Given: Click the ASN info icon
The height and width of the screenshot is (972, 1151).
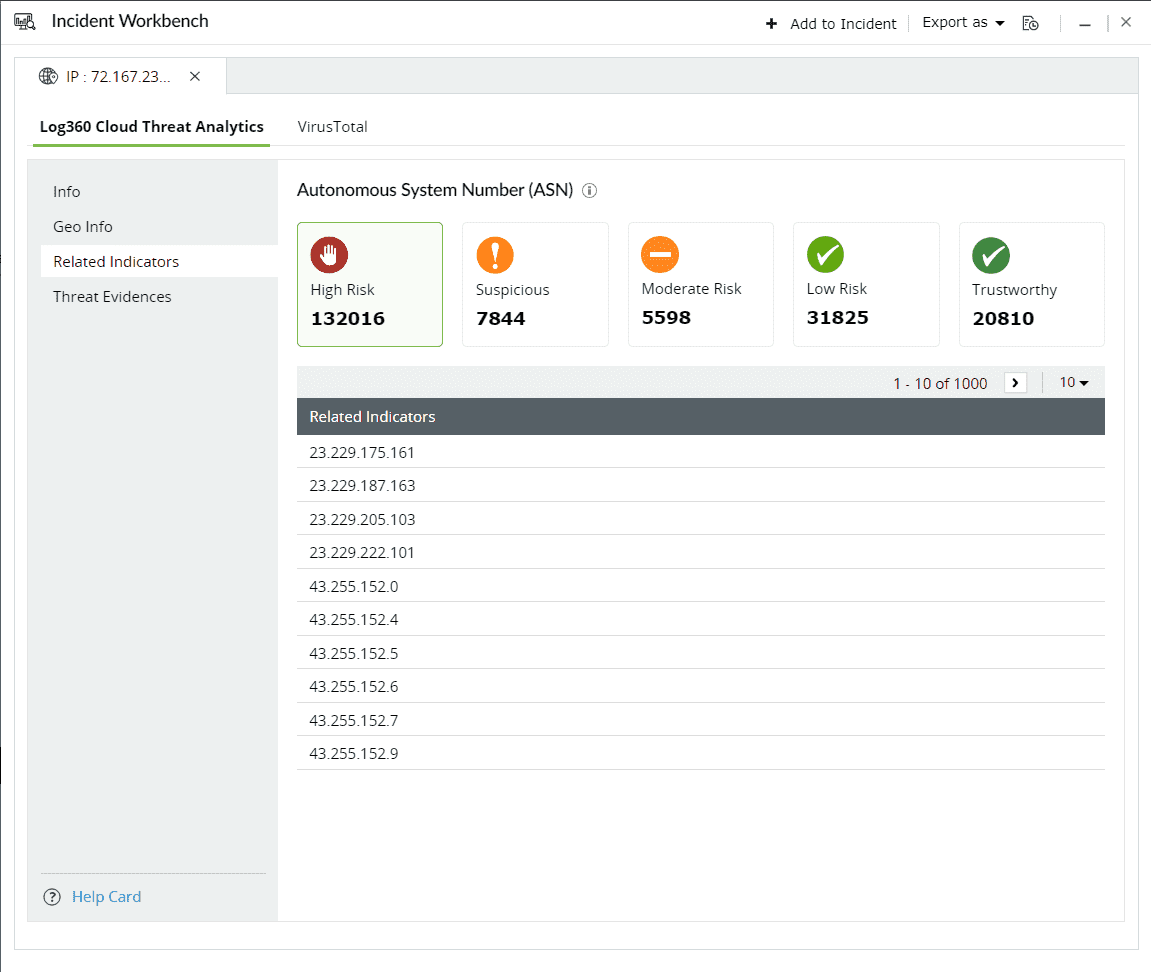Looking at the screenshot, I should click(590, 191).
